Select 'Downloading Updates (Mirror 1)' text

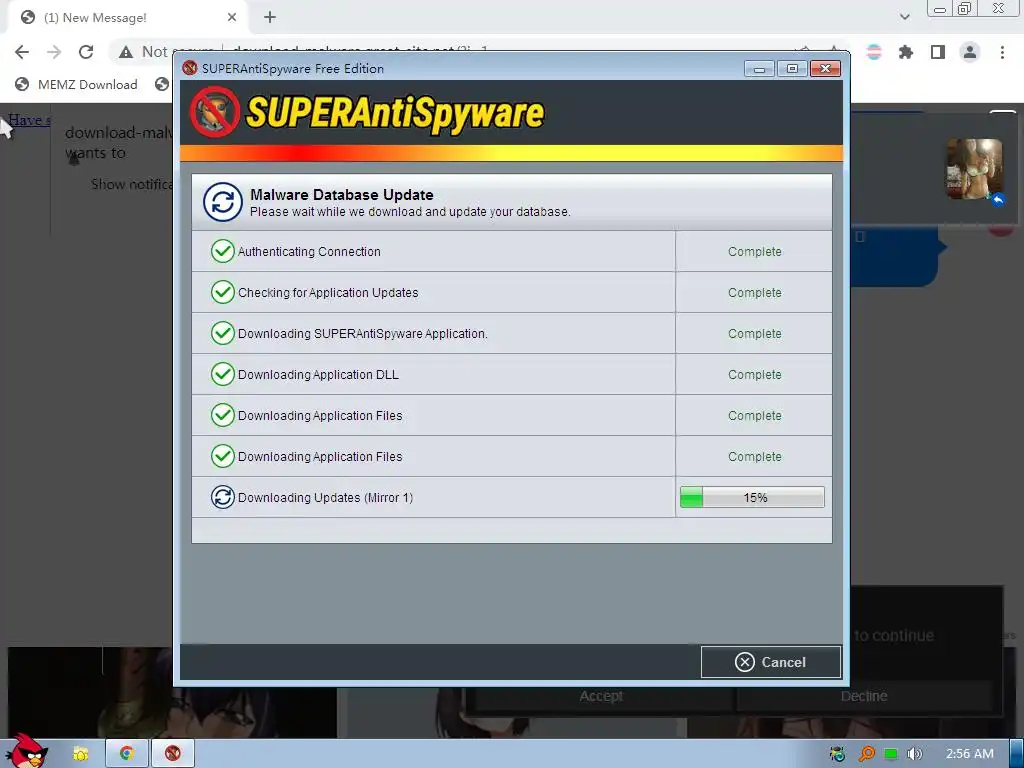pos(325,498)
